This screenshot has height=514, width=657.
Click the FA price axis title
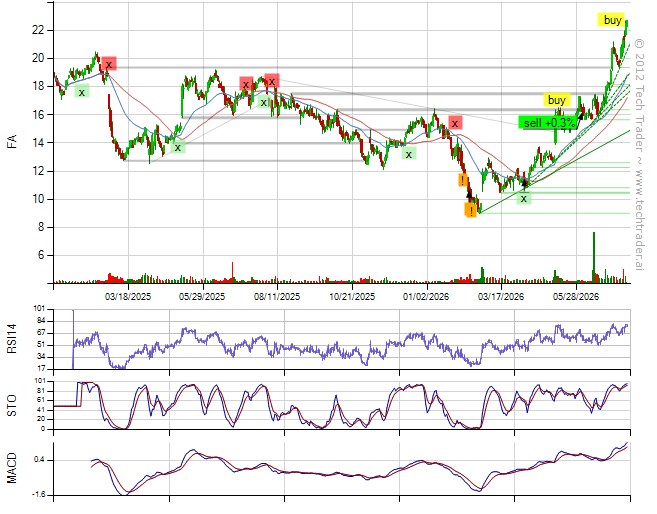coord(12,141)
